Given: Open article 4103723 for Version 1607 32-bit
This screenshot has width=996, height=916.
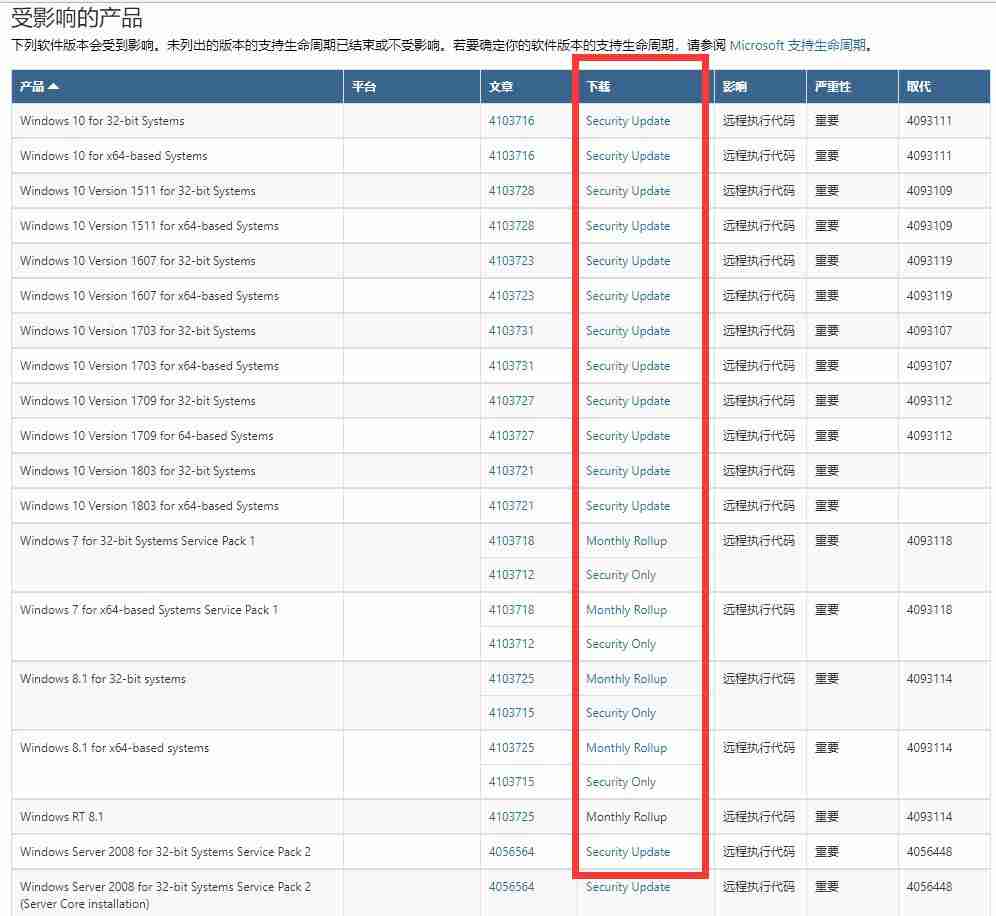Looking at the screenshot, I should tap(511, 260).
